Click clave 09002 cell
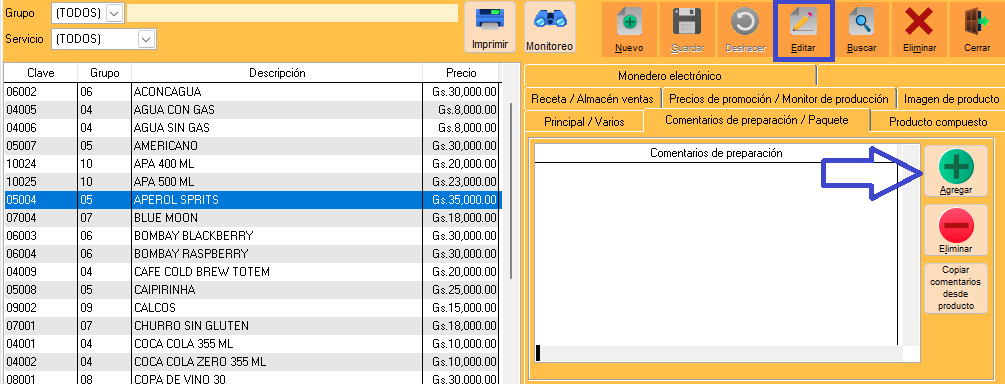 pyautogui.click(x=40, y=308)
